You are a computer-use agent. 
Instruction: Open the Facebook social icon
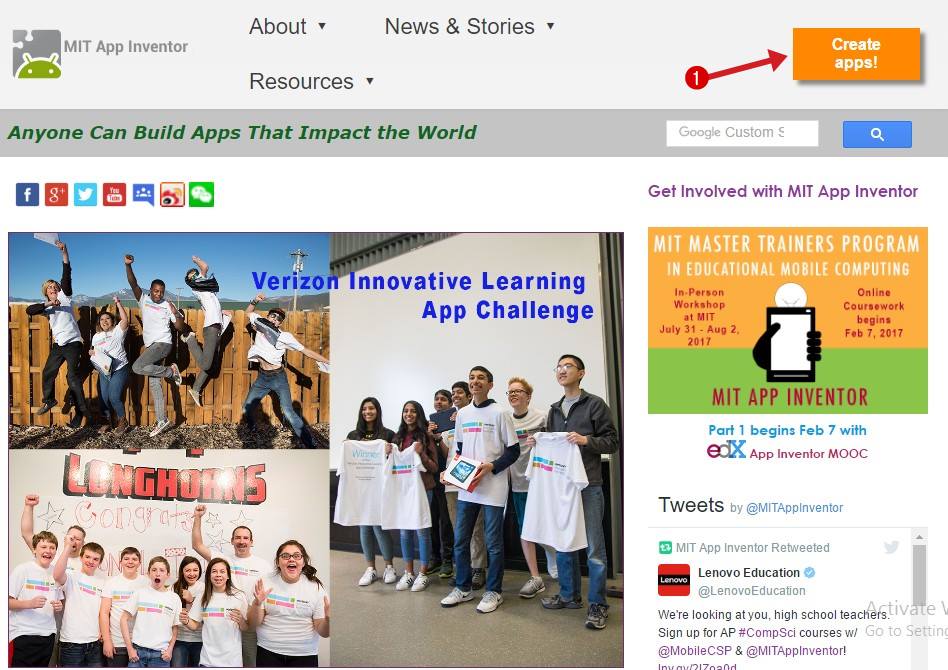tap(27, 195)
